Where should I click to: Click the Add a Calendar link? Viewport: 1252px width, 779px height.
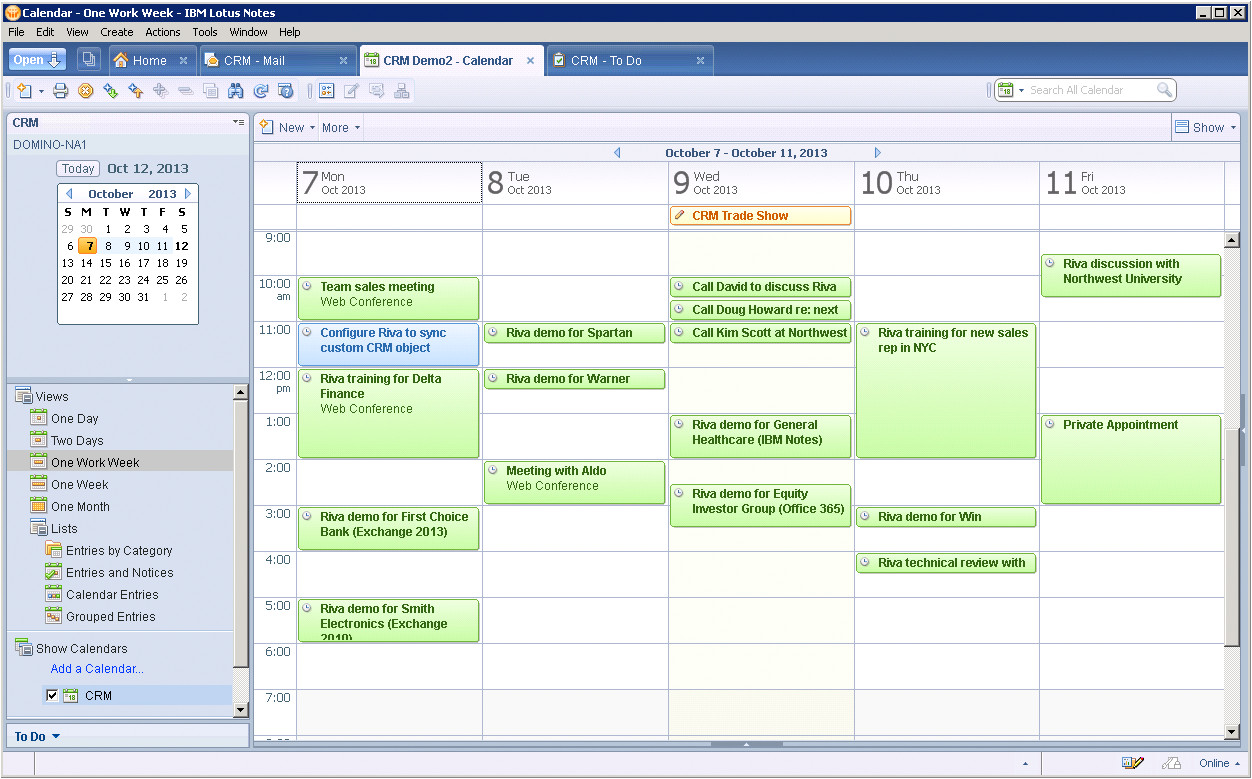(x=97, y=669)
